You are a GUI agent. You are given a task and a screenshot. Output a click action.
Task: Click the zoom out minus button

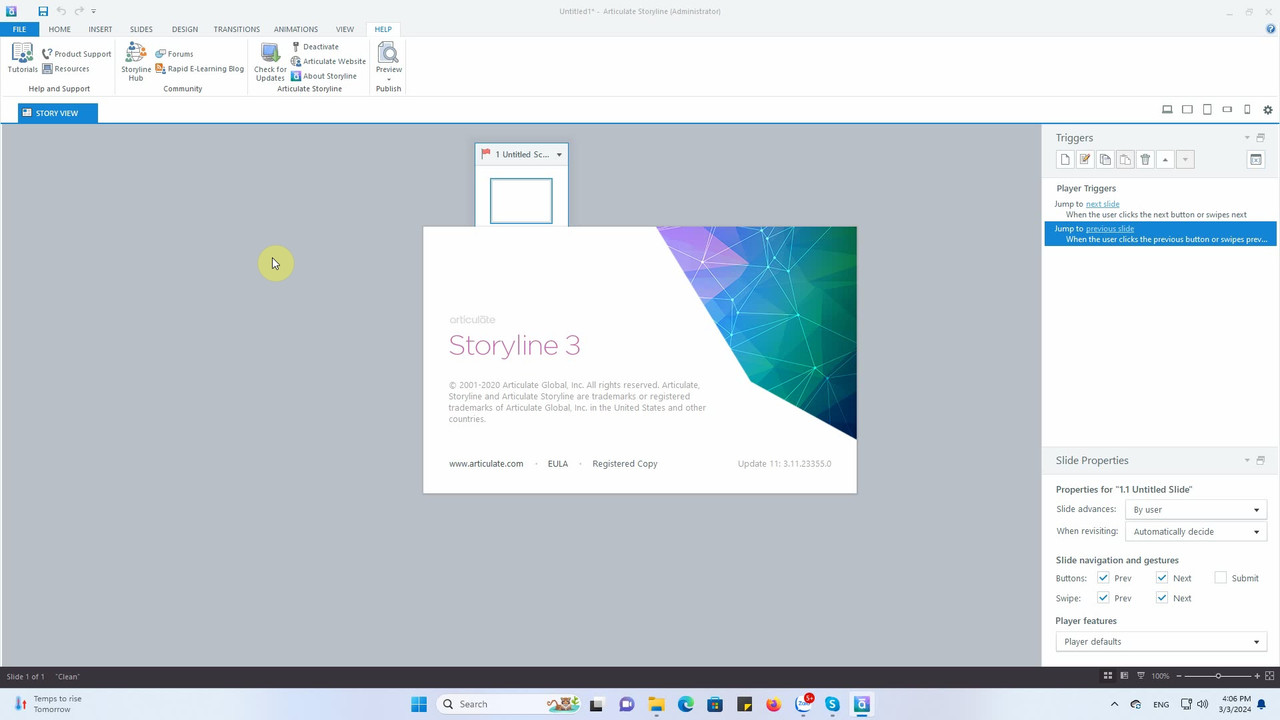[x=1179, y=676]
